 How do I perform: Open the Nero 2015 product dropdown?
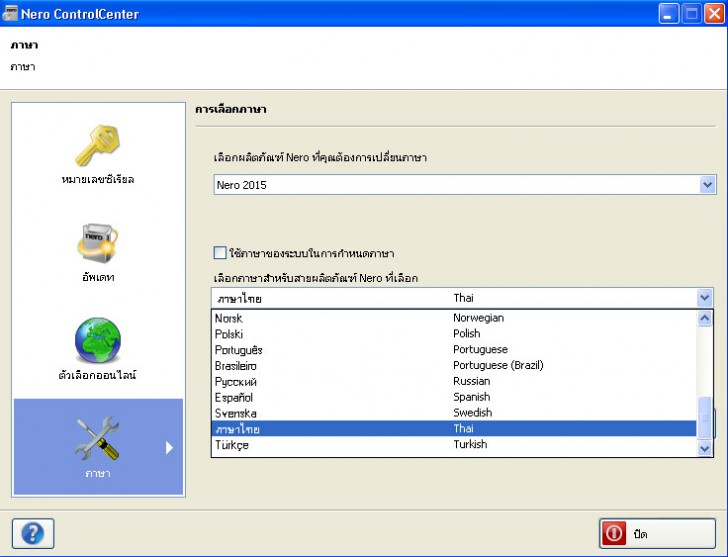465,185
